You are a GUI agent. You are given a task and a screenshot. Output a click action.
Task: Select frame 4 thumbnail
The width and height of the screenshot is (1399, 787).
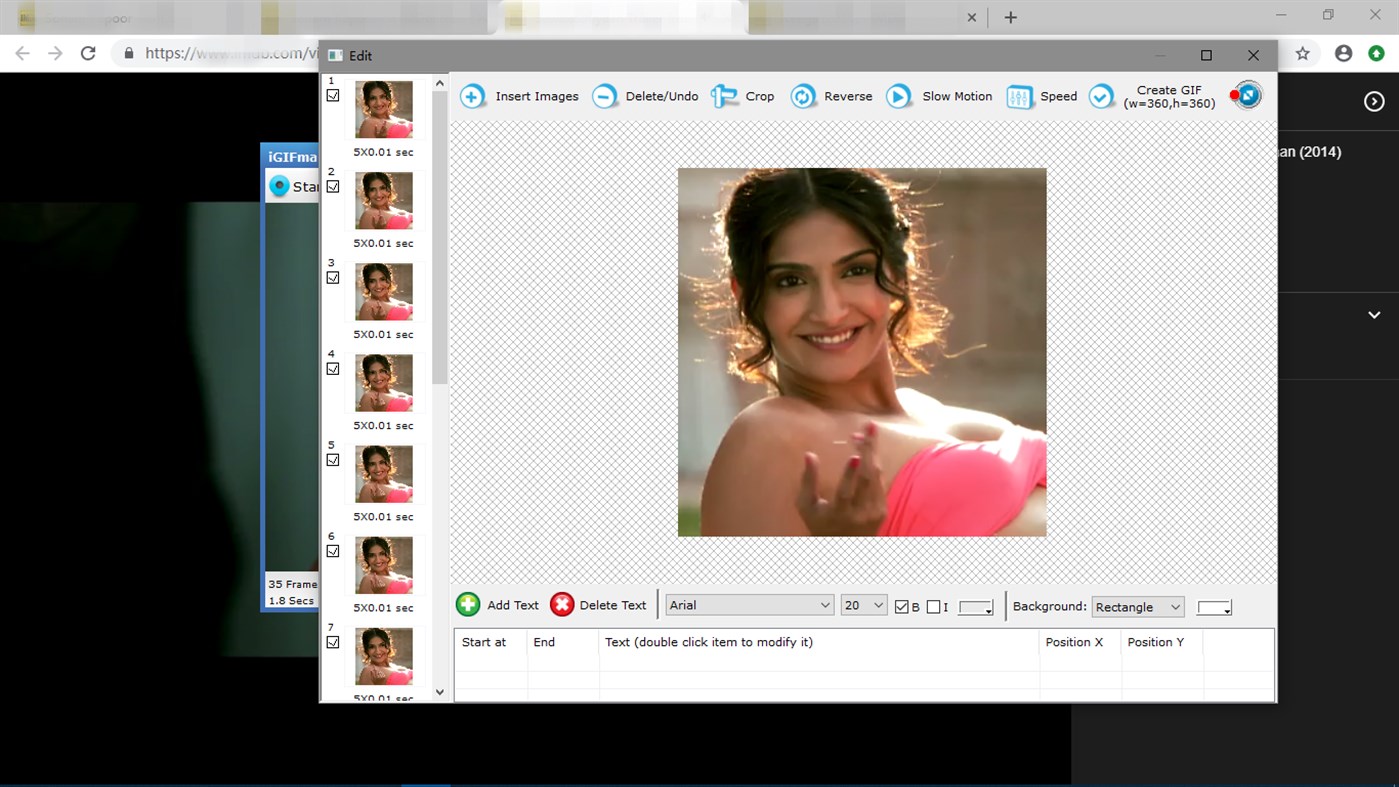[x=383, y=382]
